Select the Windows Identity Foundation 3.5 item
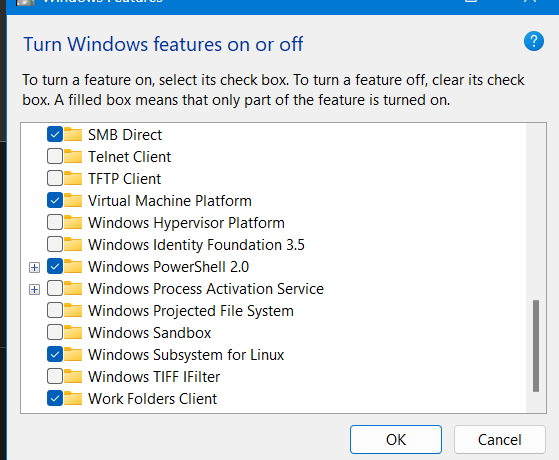This screenshot has width=559, height=460. [196, 245]
